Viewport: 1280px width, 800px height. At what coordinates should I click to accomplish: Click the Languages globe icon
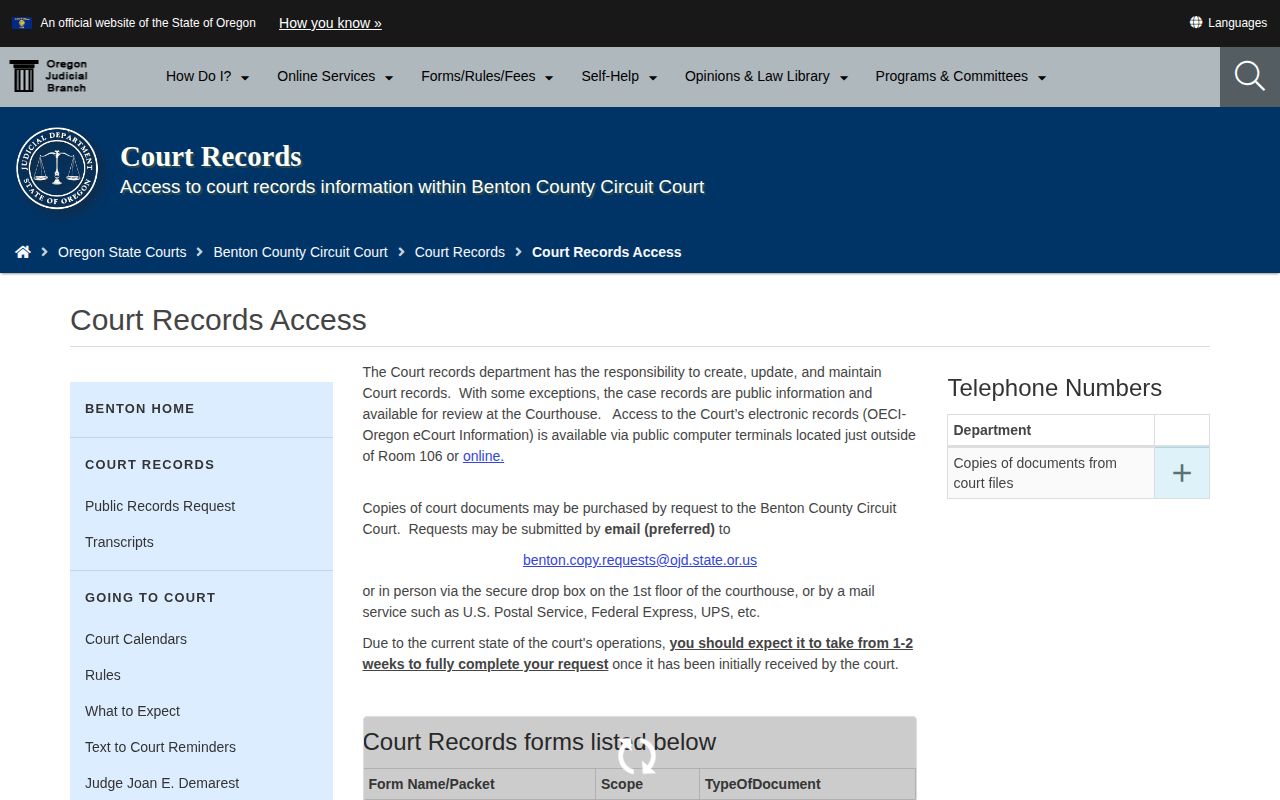pyautogui.click(x=1196, y=22)
